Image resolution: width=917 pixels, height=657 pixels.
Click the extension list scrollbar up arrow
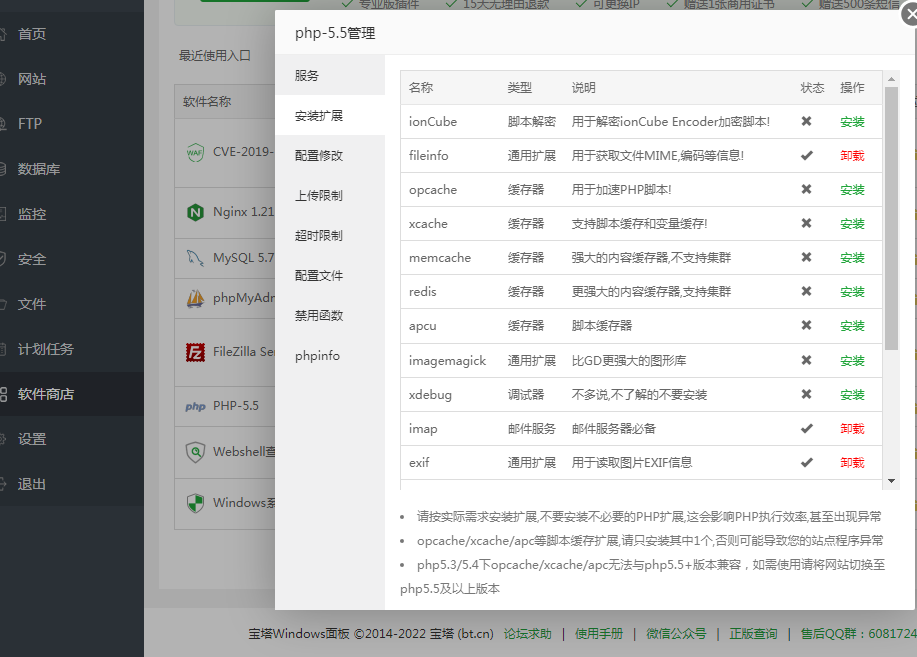coord(891,78)
